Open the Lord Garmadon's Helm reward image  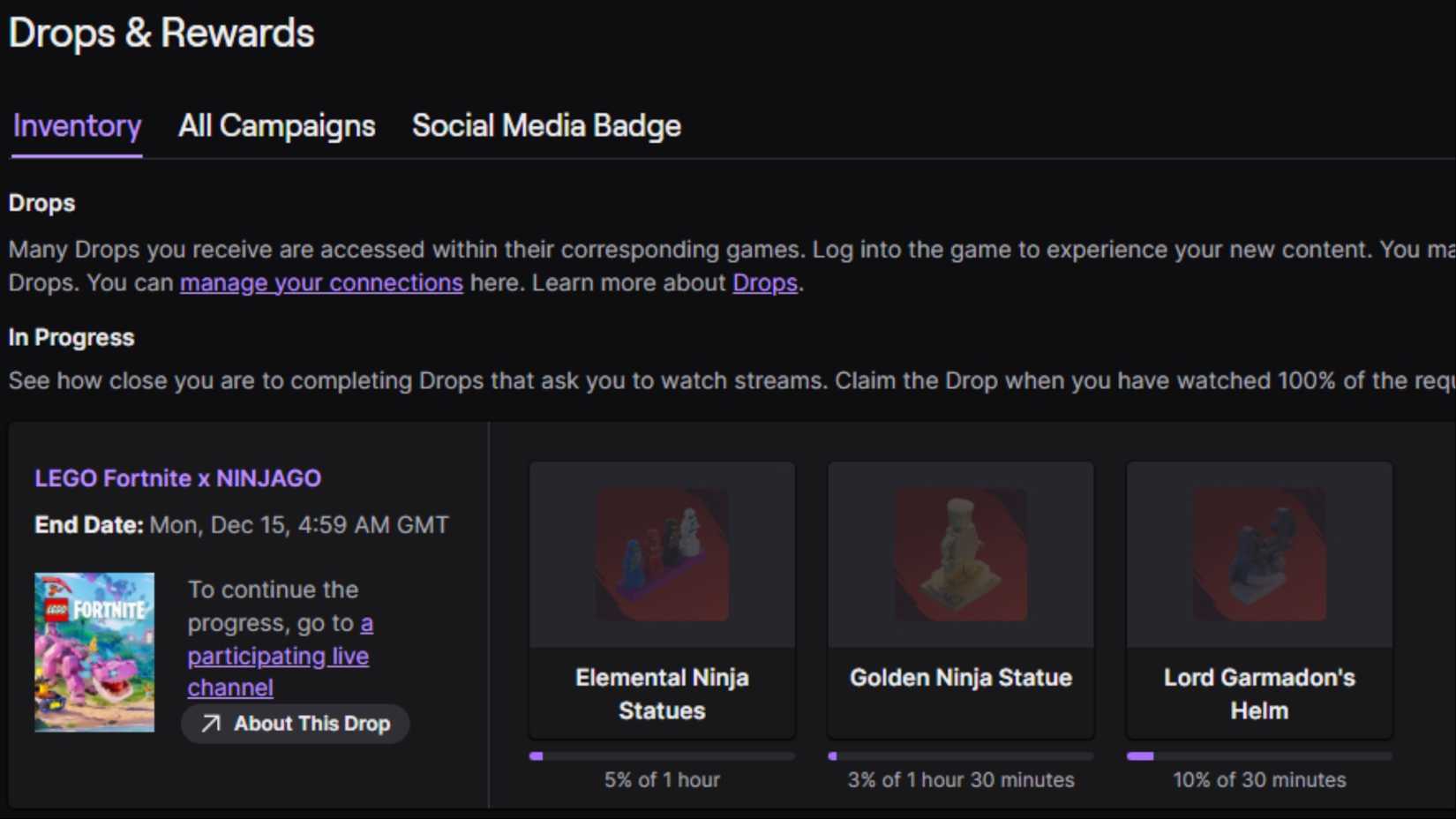pyautogui.click(x=1259, y=553)
